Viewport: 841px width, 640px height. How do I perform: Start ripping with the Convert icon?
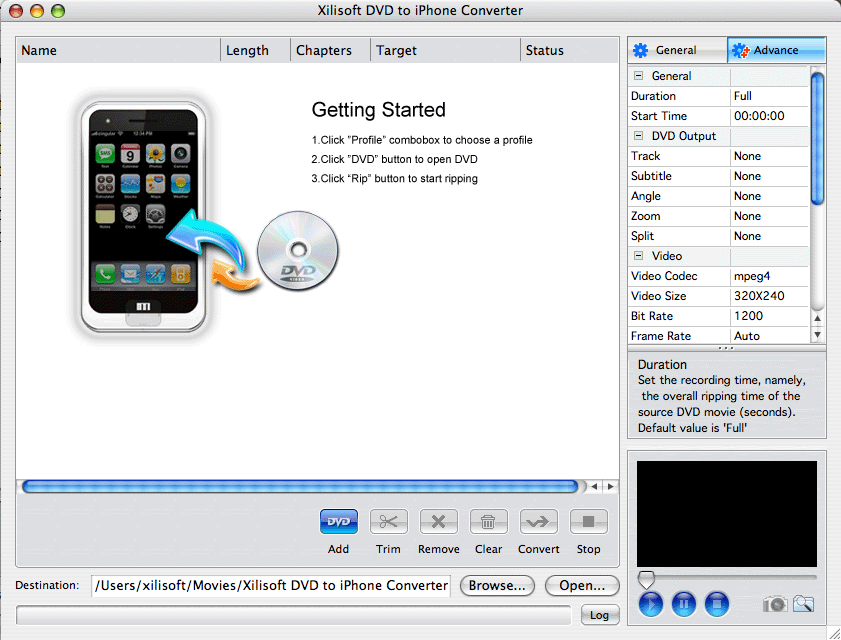538,522
